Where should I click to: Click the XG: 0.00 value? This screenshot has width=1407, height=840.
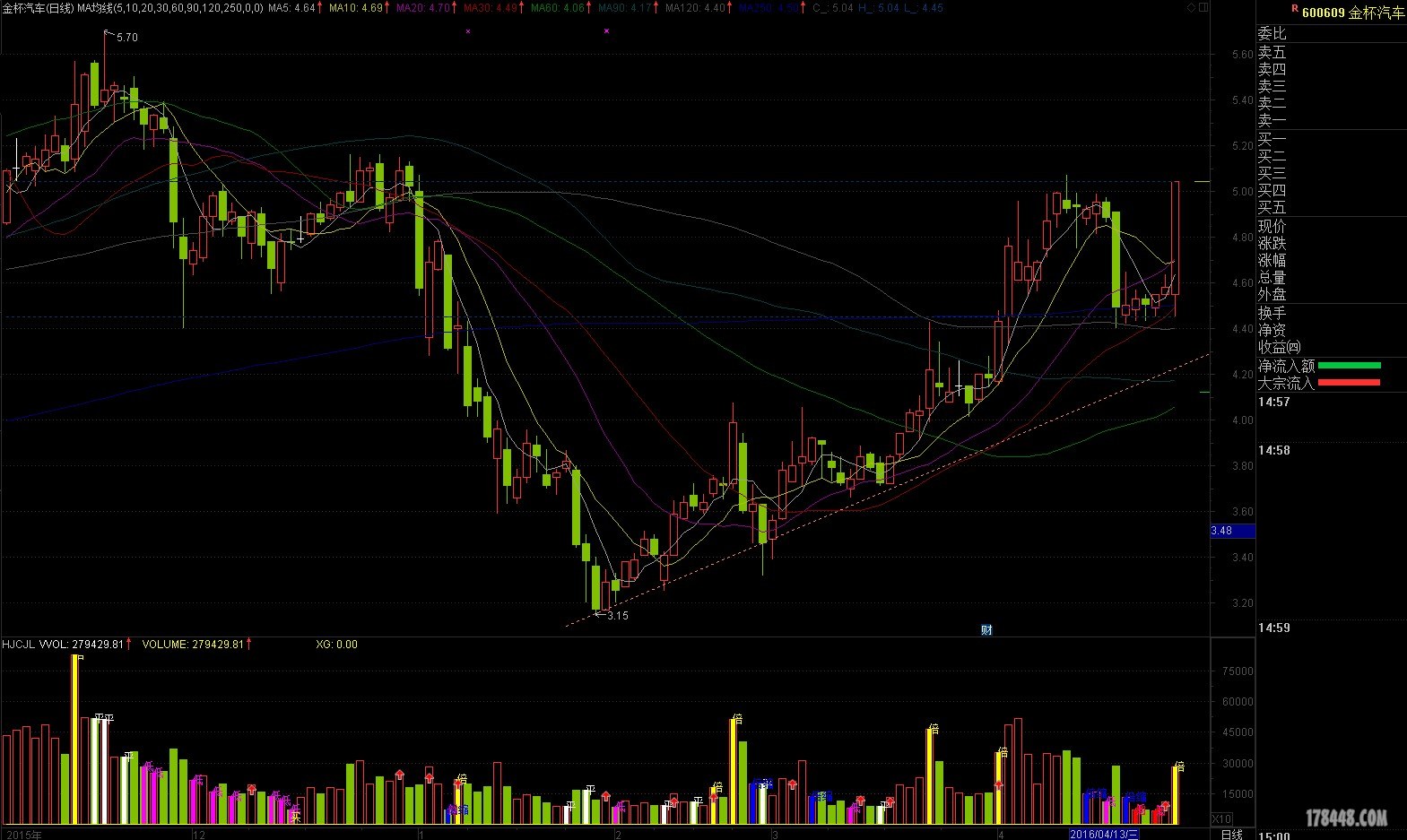pos(336,645)
